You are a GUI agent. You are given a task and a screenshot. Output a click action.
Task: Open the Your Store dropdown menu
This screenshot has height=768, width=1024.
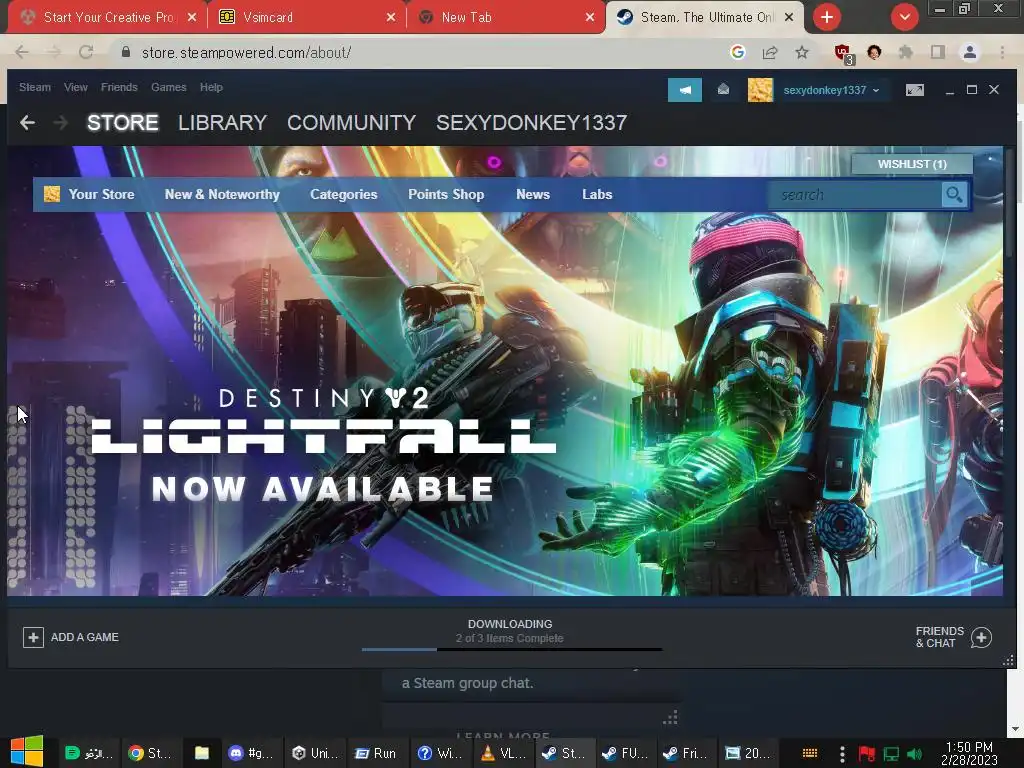101,194
